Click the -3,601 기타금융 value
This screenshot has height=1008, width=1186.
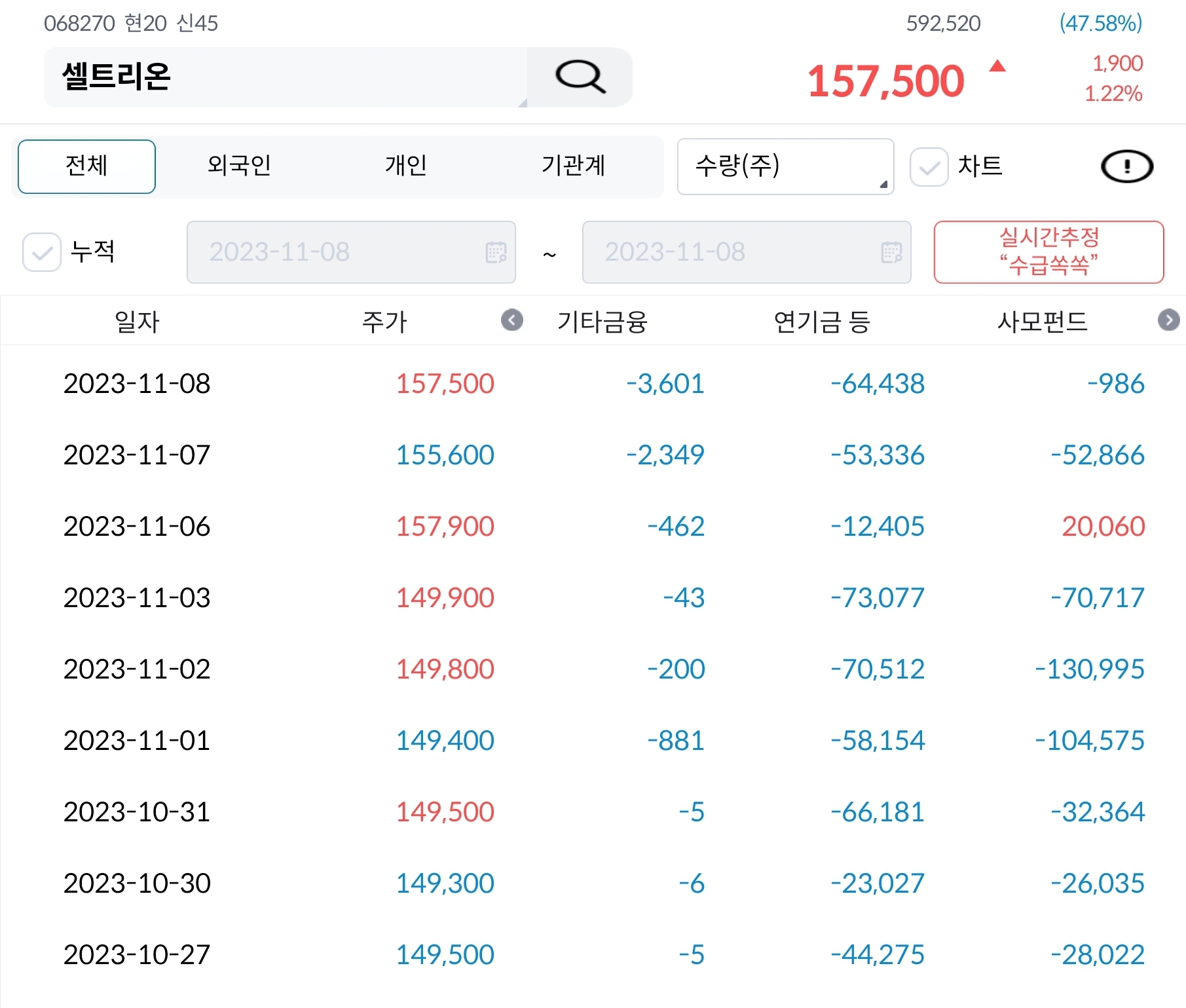(x=665, y=384)
